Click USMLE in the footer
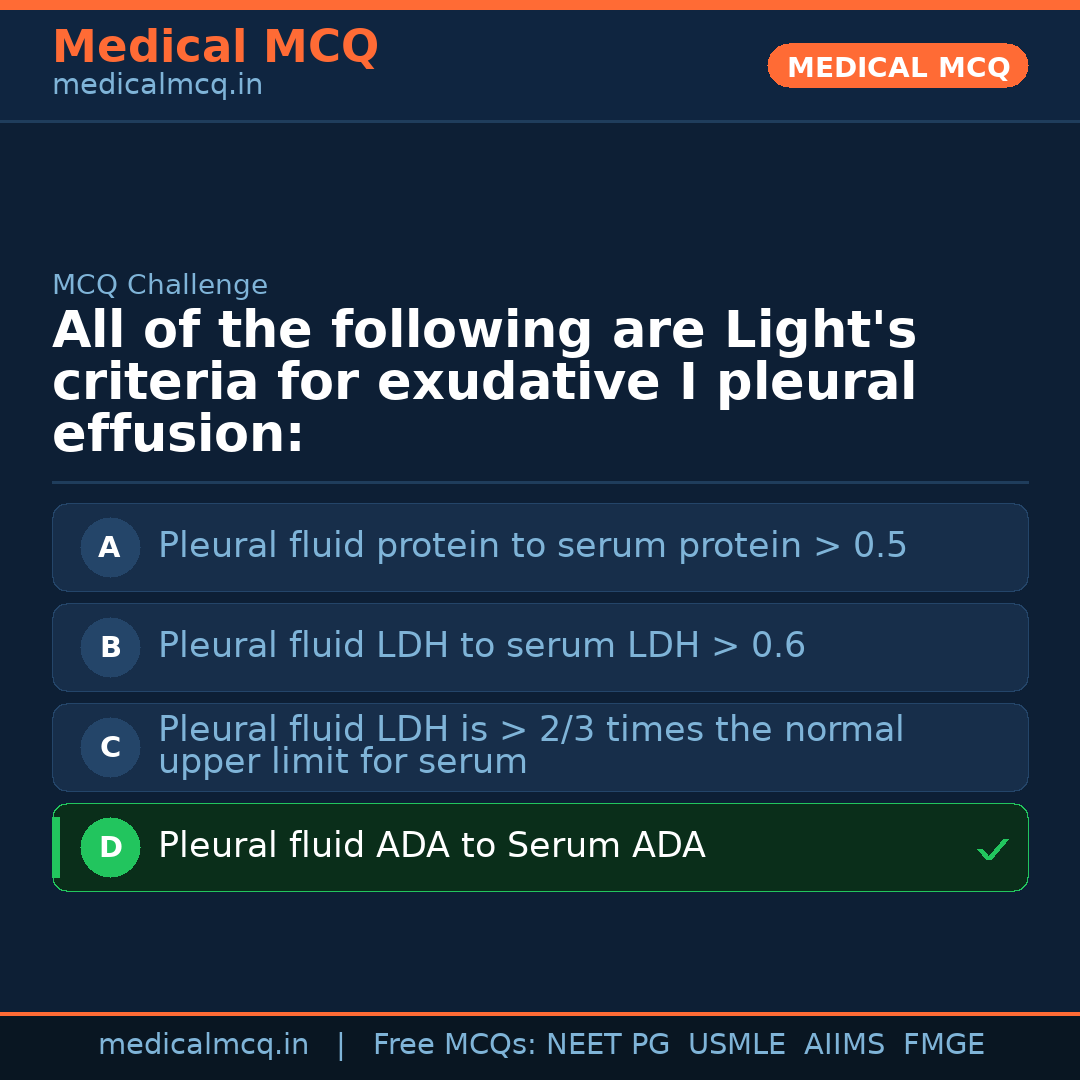Screen dimensions: 1080x1080 [x=736, y=1045]
